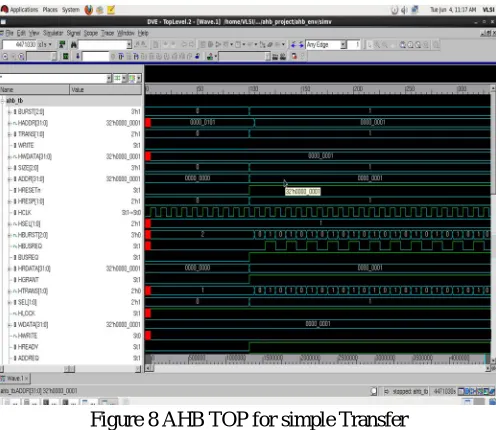Open the File menu
The height and width of the screenshot is (430, 496).
click(10, 33)
